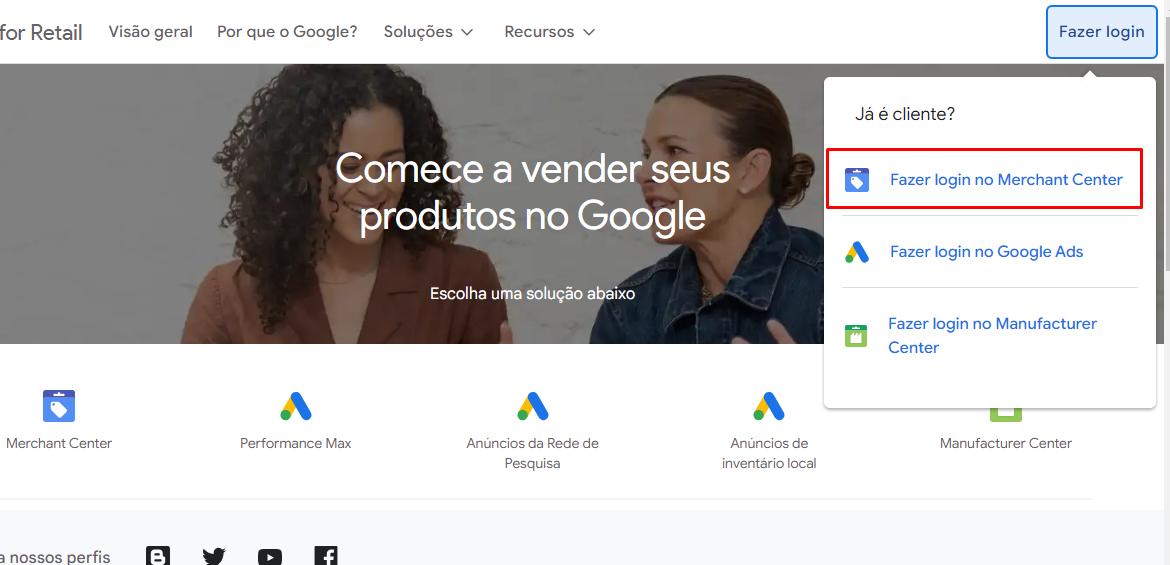
Task: Open the Visão geral nav item
Action: (x=151, y=32)
